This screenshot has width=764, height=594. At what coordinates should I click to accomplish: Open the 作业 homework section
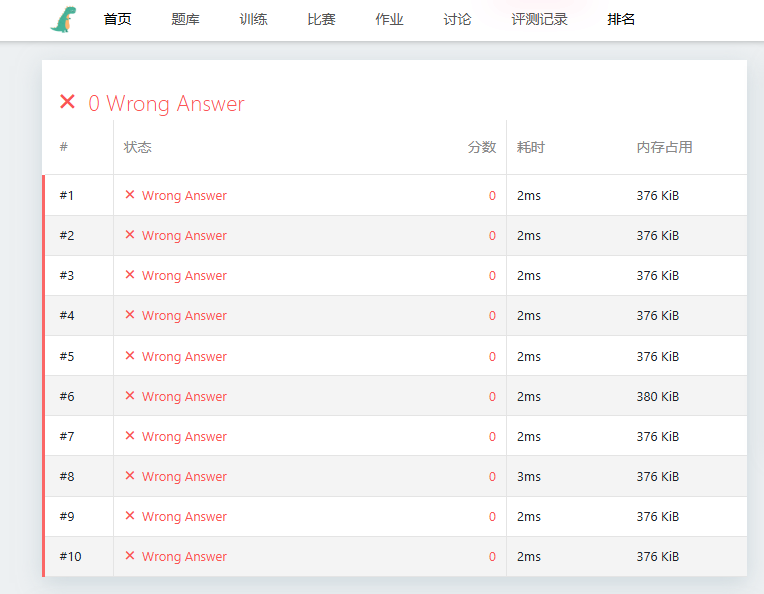pyautogui.click(x=389, y=19)
